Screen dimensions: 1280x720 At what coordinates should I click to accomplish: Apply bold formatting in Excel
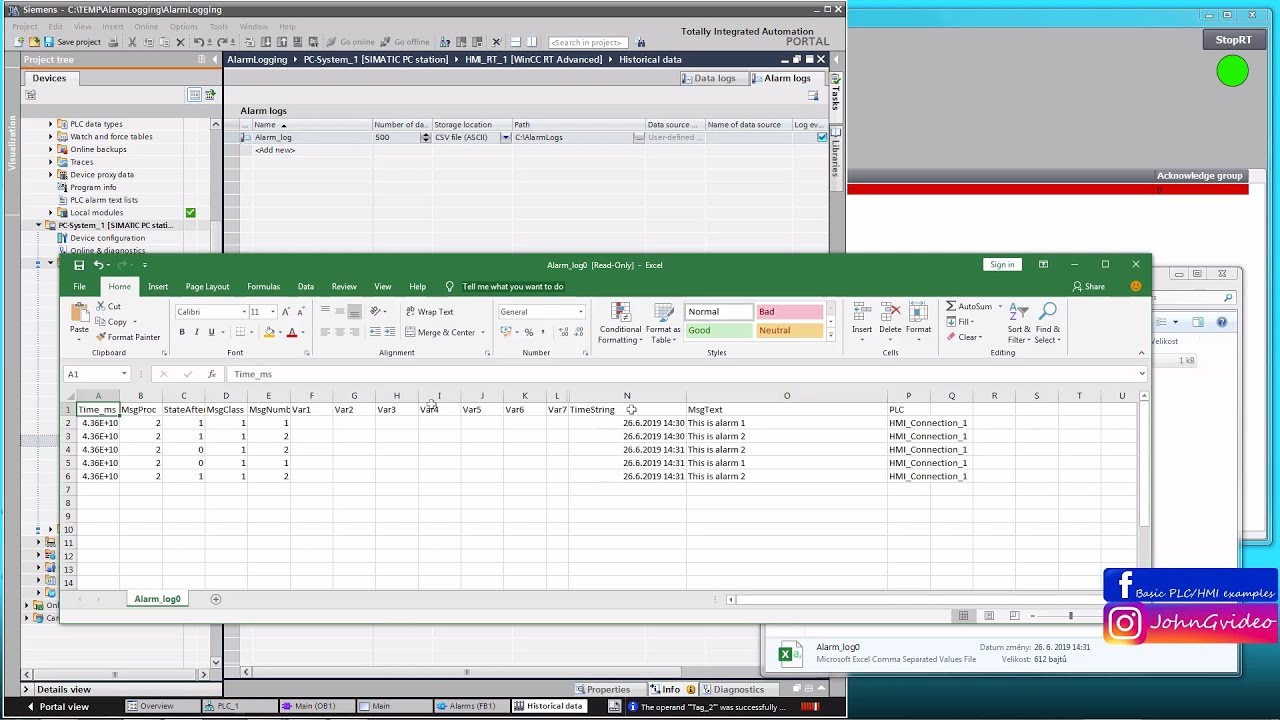point(182,332)
